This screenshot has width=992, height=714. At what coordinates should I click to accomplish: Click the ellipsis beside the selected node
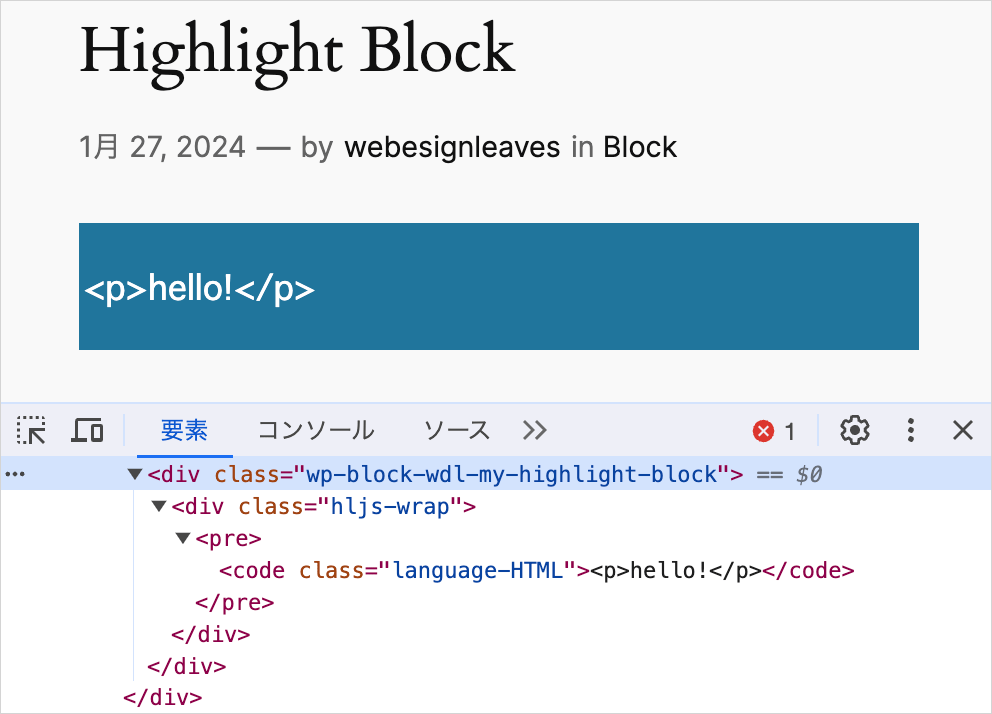pyautogui.click(x=15, y=475)
